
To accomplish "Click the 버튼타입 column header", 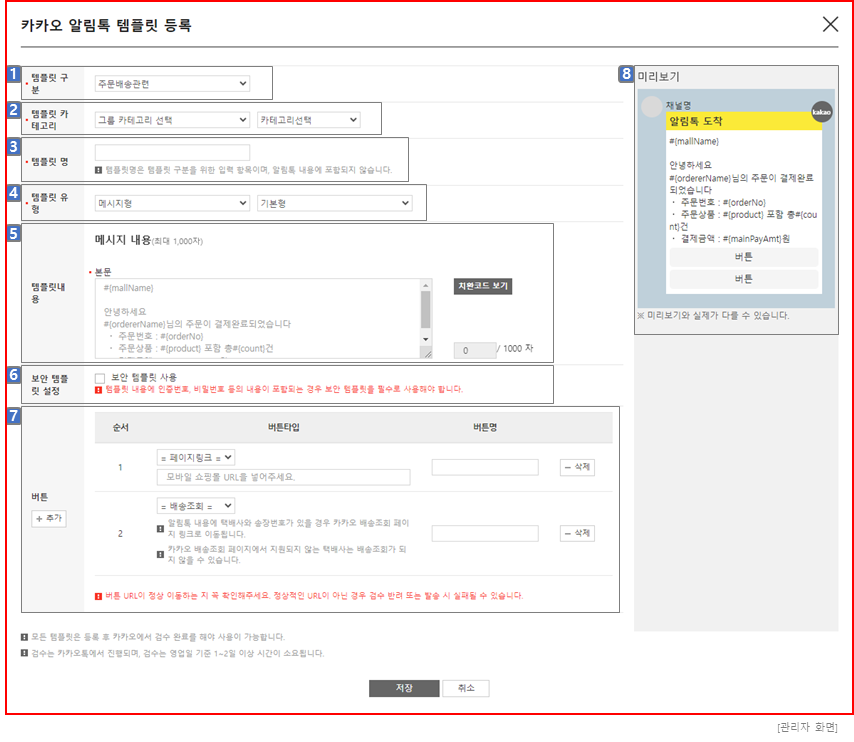I will pos(283,428).
